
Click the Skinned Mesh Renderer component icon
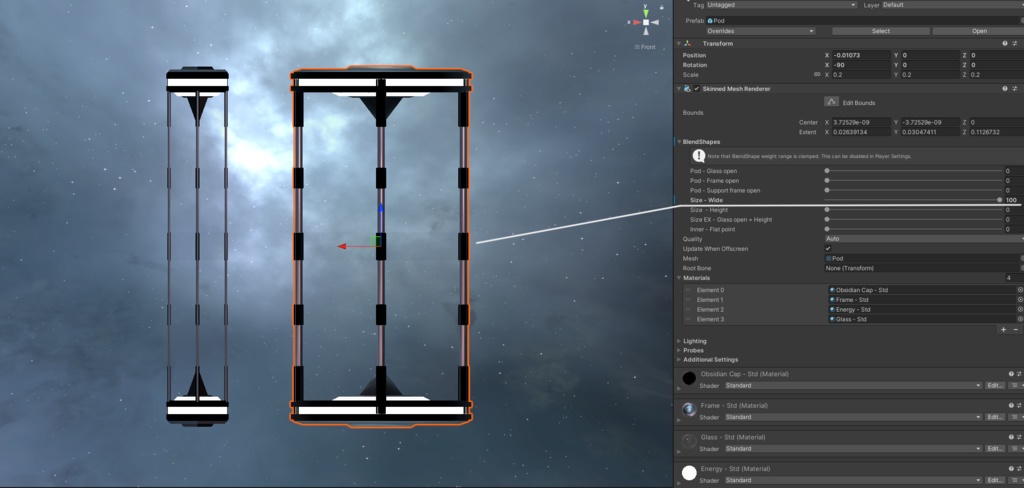click(x=688, y=89)
